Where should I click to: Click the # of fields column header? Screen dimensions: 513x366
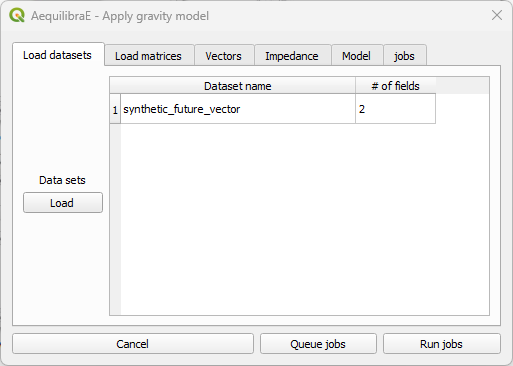pos(395,86)
